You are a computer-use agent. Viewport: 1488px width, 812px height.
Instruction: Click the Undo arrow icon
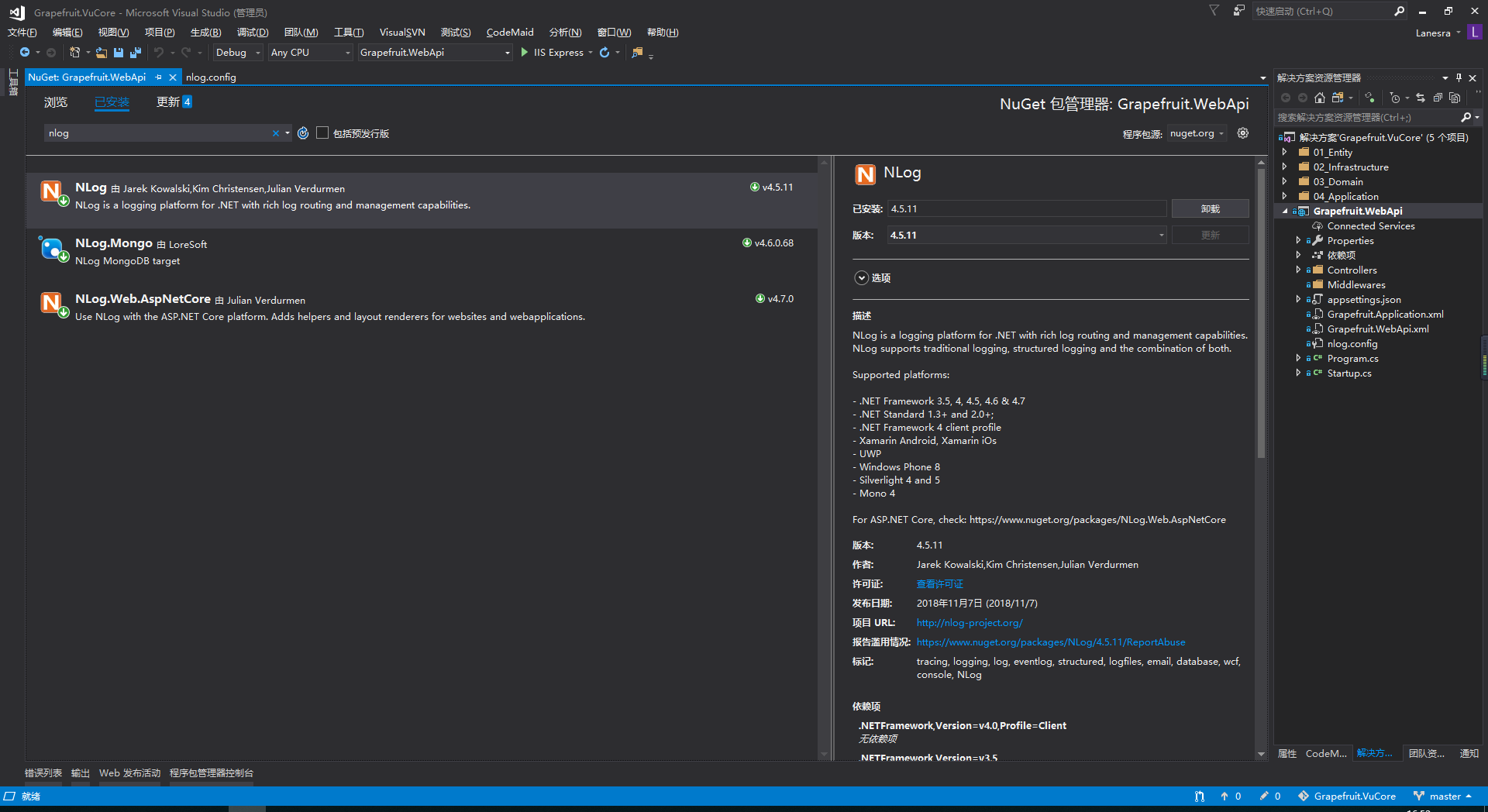pos(159,53)
